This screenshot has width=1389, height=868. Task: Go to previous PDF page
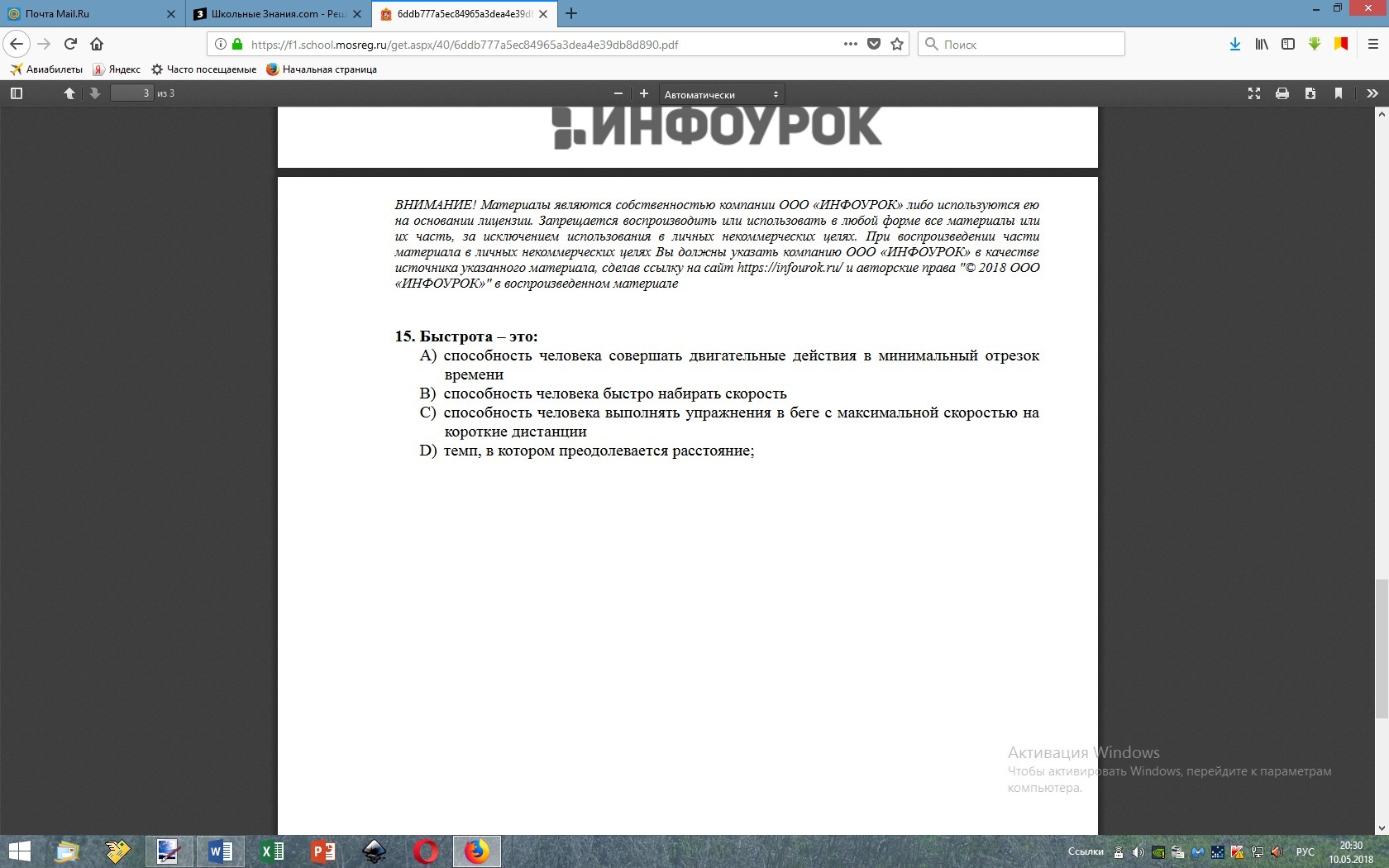pos(69,93)
